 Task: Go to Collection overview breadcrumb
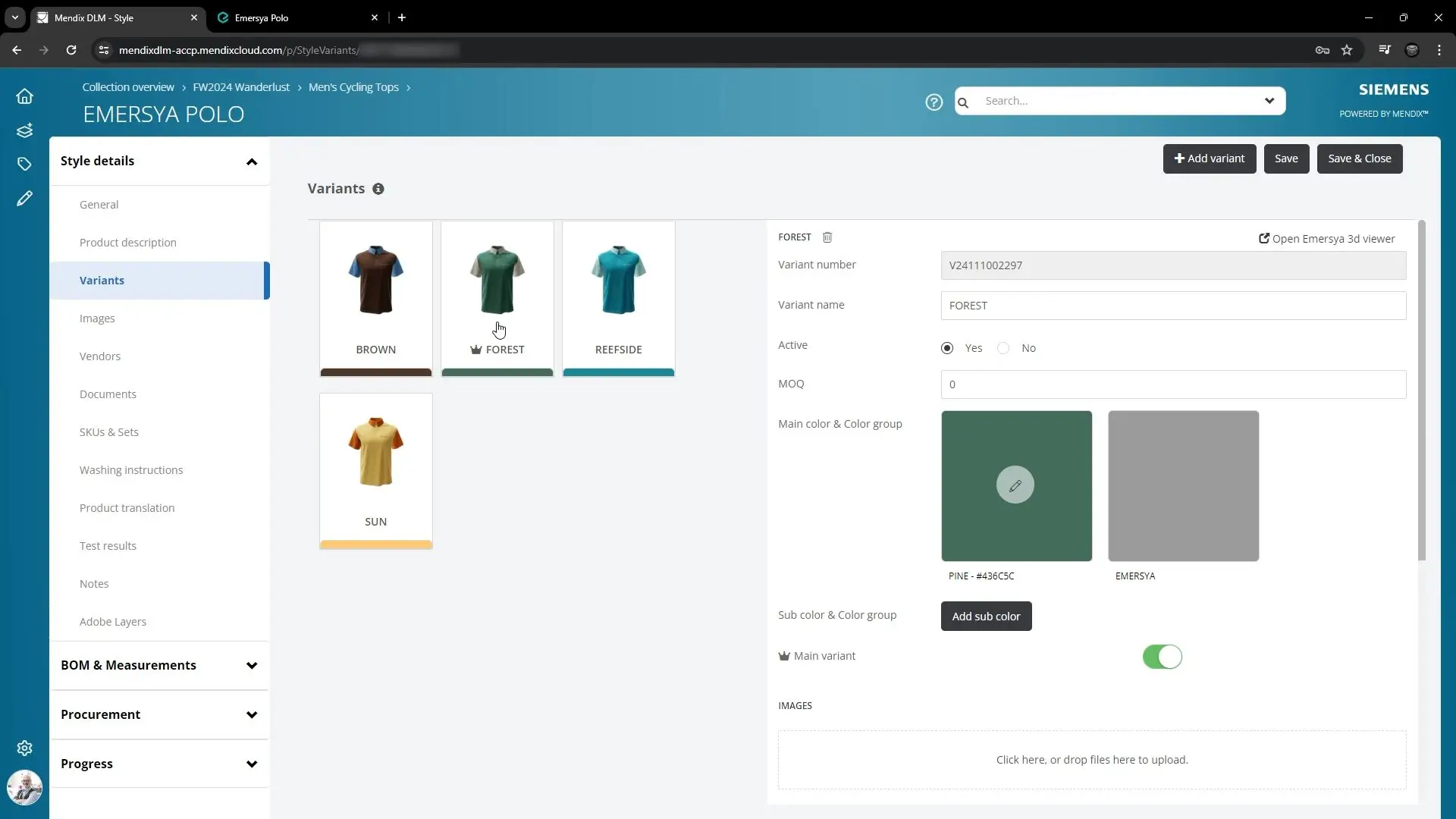coord(128,87)
